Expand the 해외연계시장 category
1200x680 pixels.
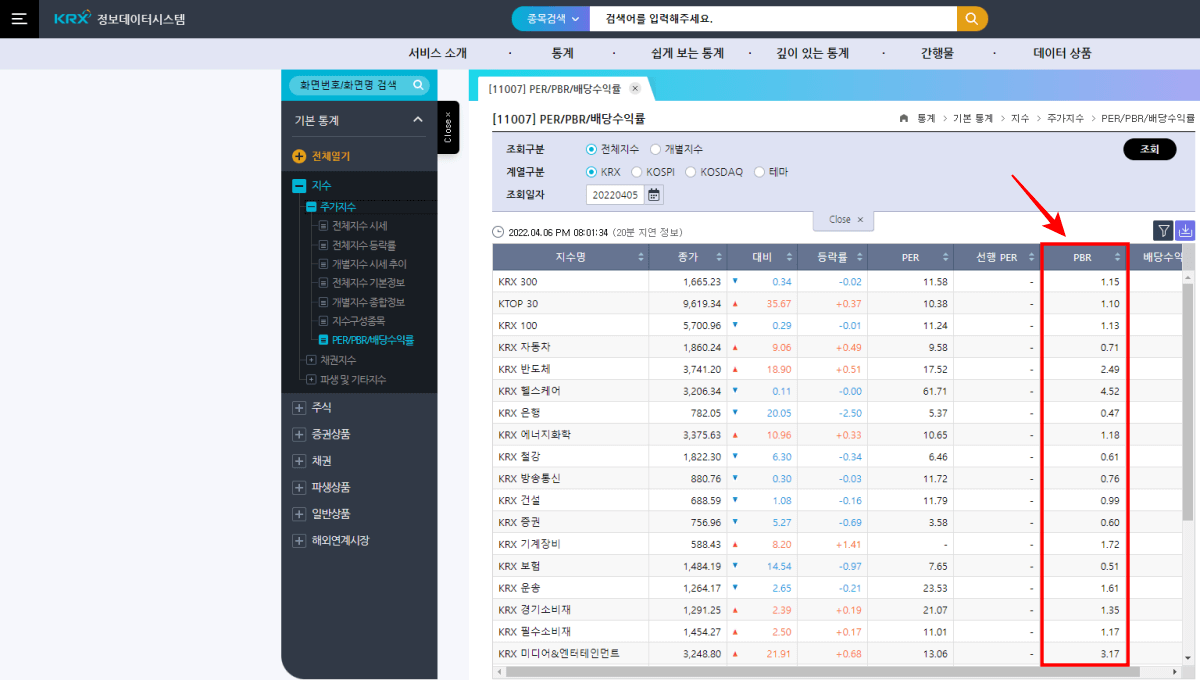[x=298, y=541]
